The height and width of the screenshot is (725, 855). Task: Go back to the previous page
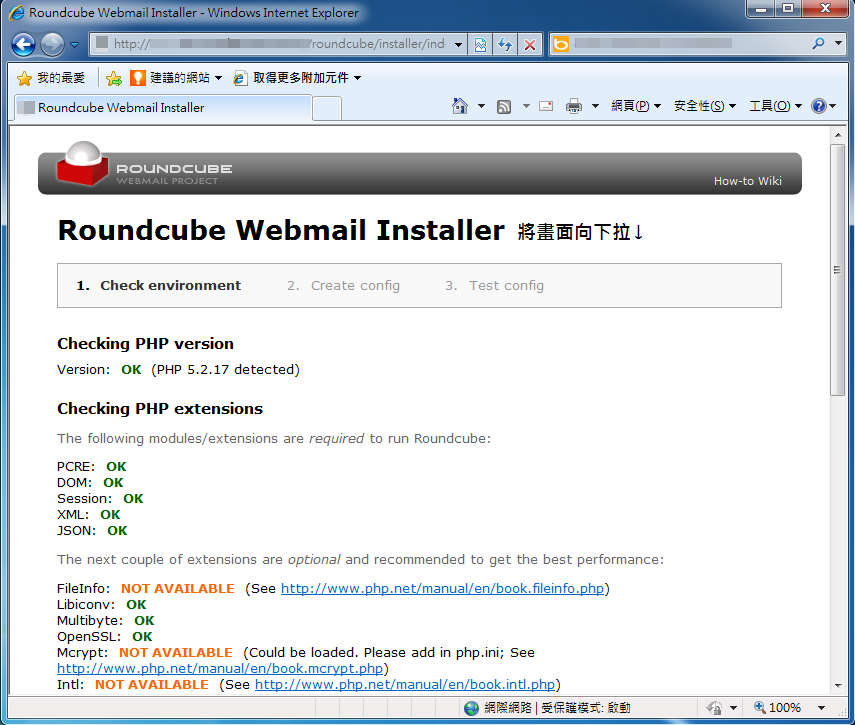[23, 45]
